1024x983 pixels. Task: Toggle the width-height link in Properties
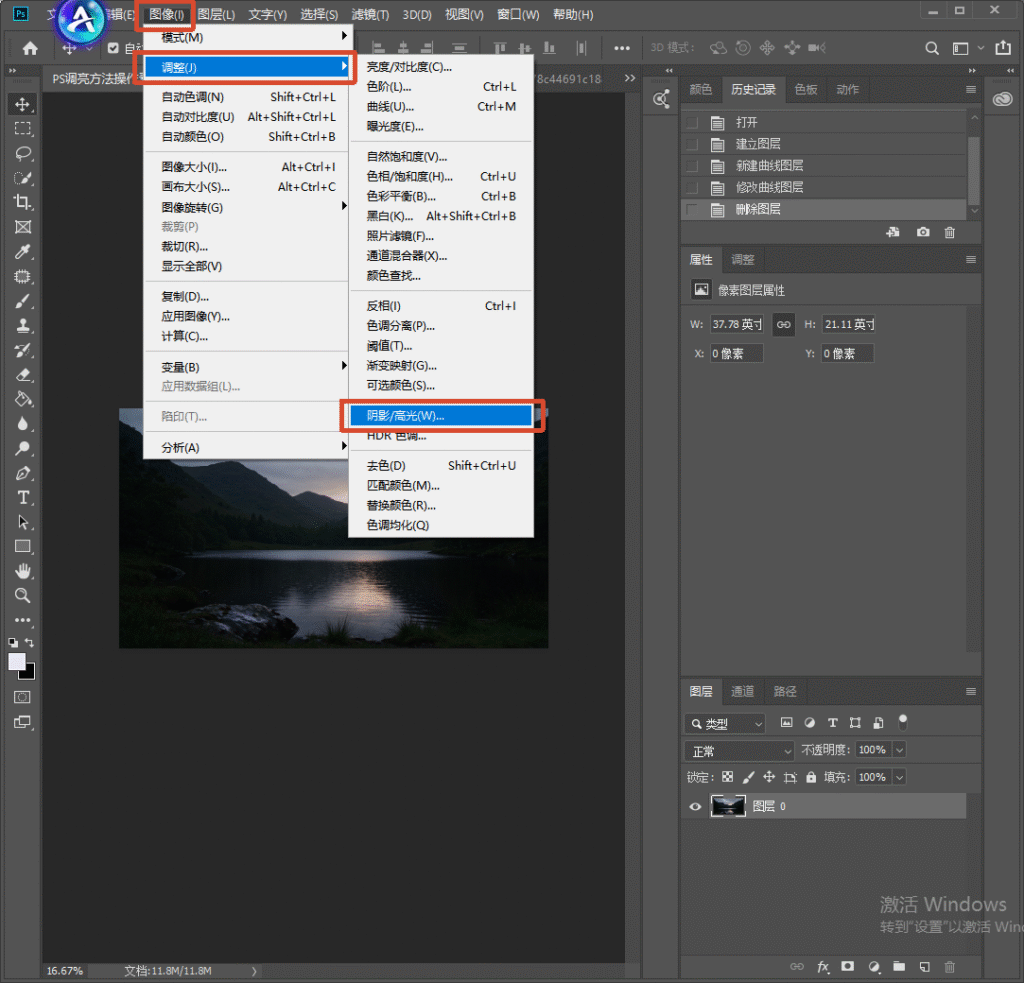pyautogui.click(x=784, y=325)
